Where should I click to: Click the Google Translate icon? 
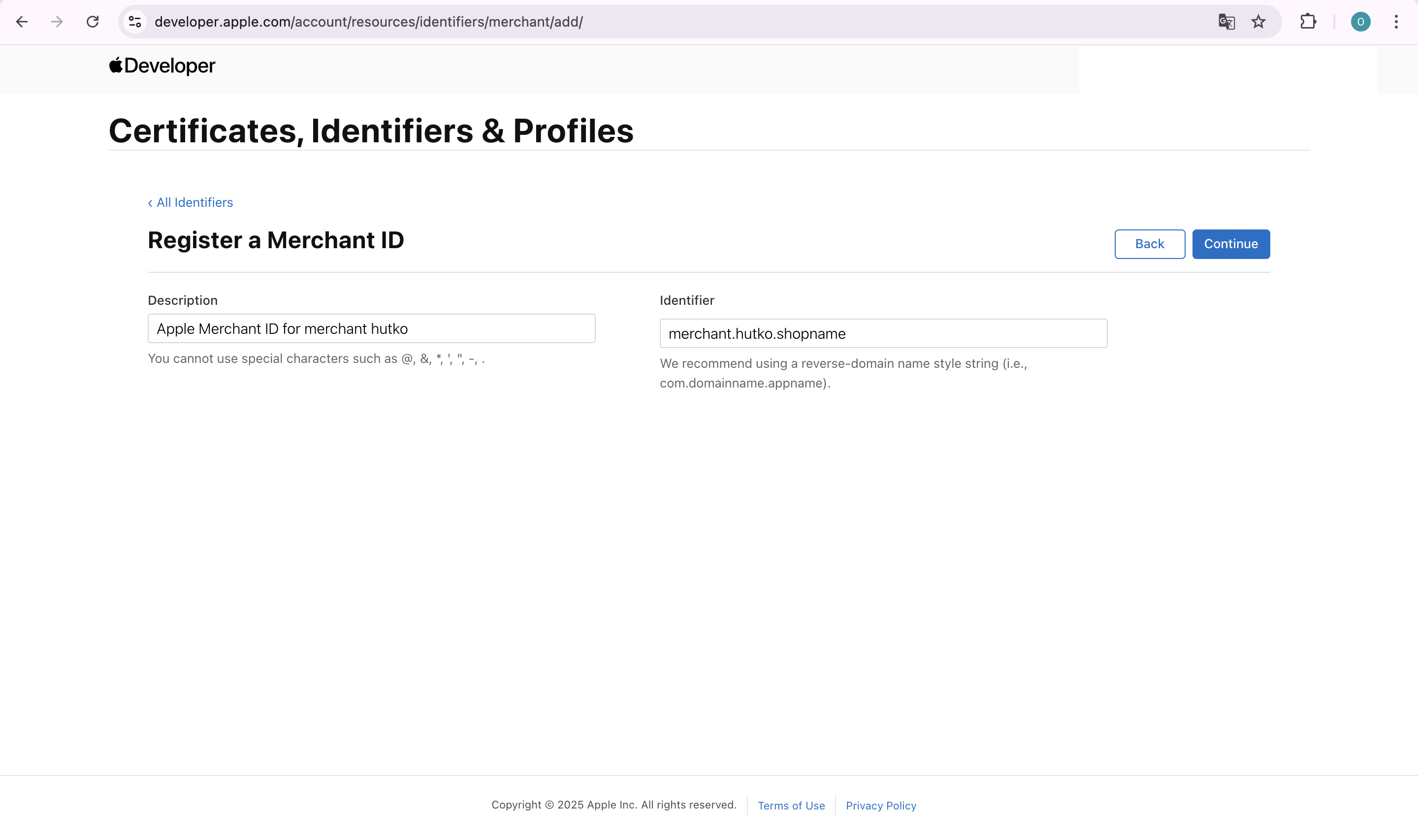[1226, 22]
